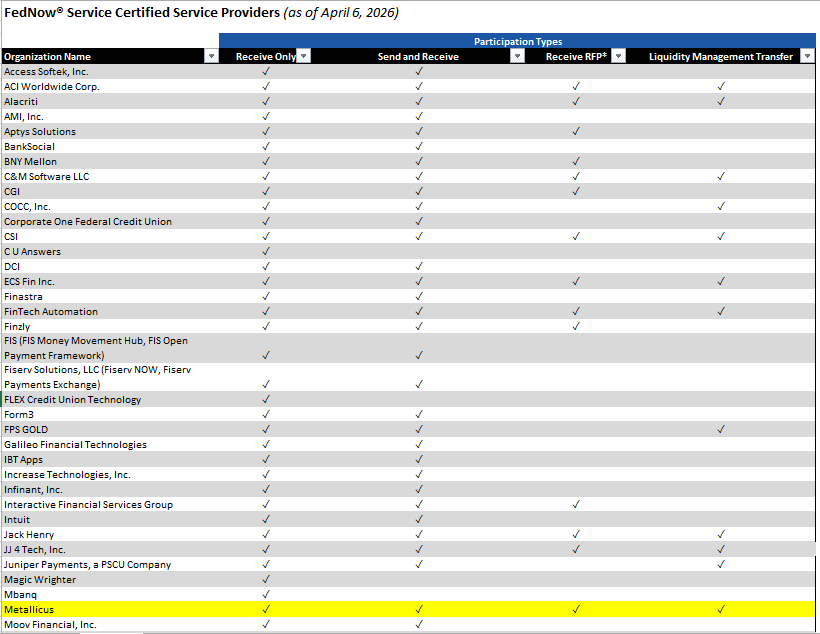
Task: Open the Receive RFP* filter dropdown
Action: tap(618, 56)
